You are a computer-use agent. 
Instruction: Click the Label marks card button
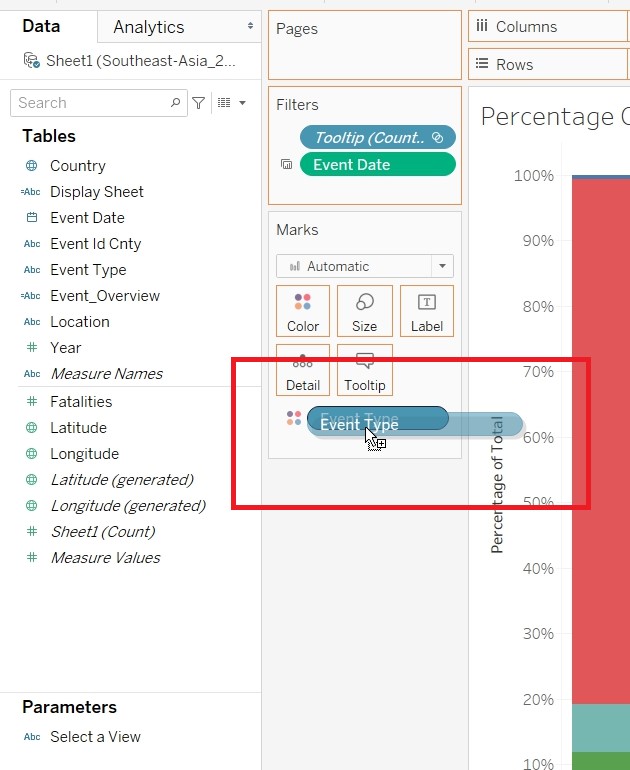click(x=426, y=311)
